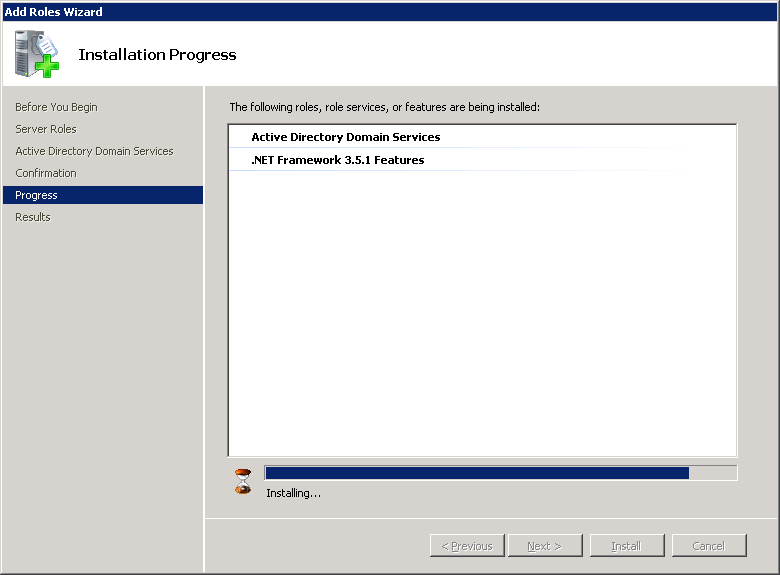Click the Next button
The height and width of the screenshot is (575, 780).
coord(545,546)
